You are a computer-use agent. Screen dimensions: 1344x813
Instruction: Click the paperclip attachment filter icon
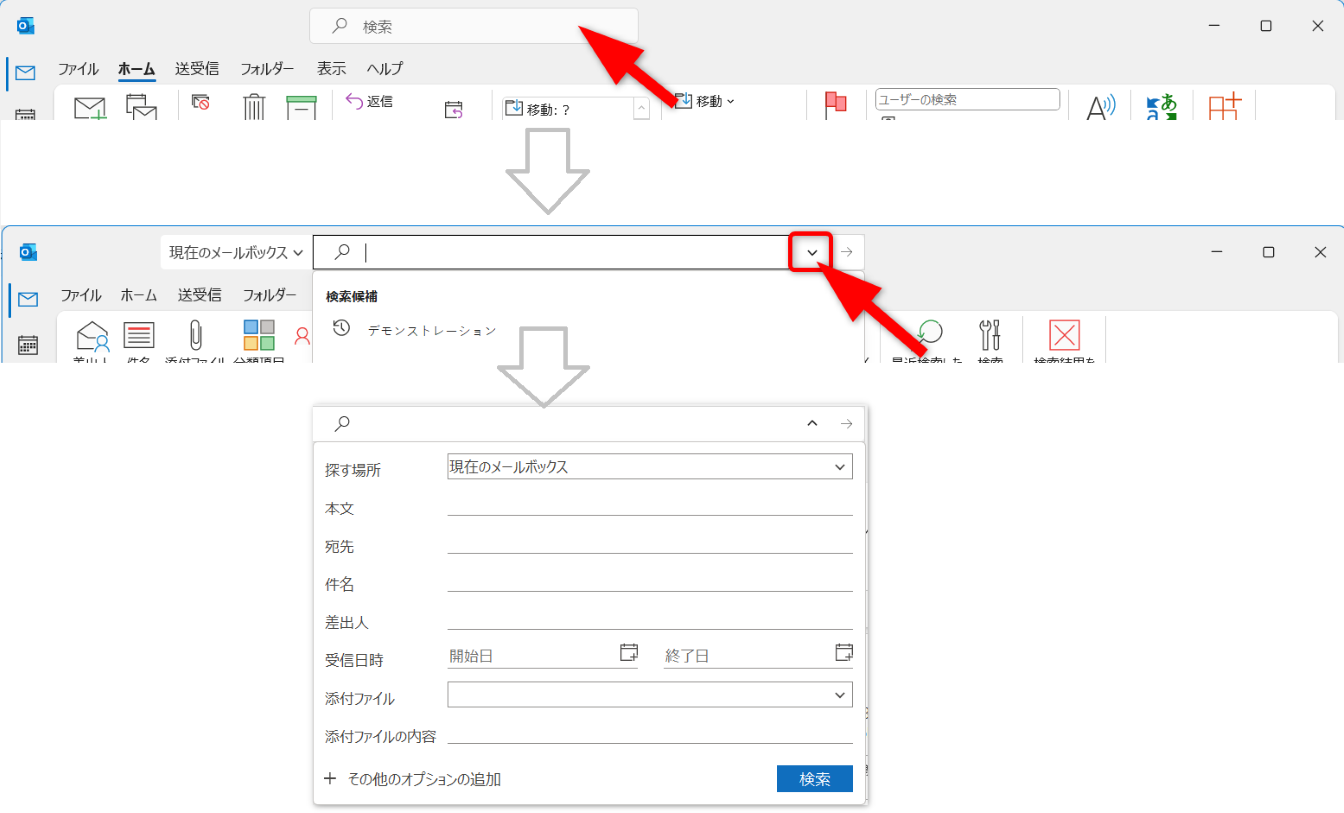(x=195, y=335)
